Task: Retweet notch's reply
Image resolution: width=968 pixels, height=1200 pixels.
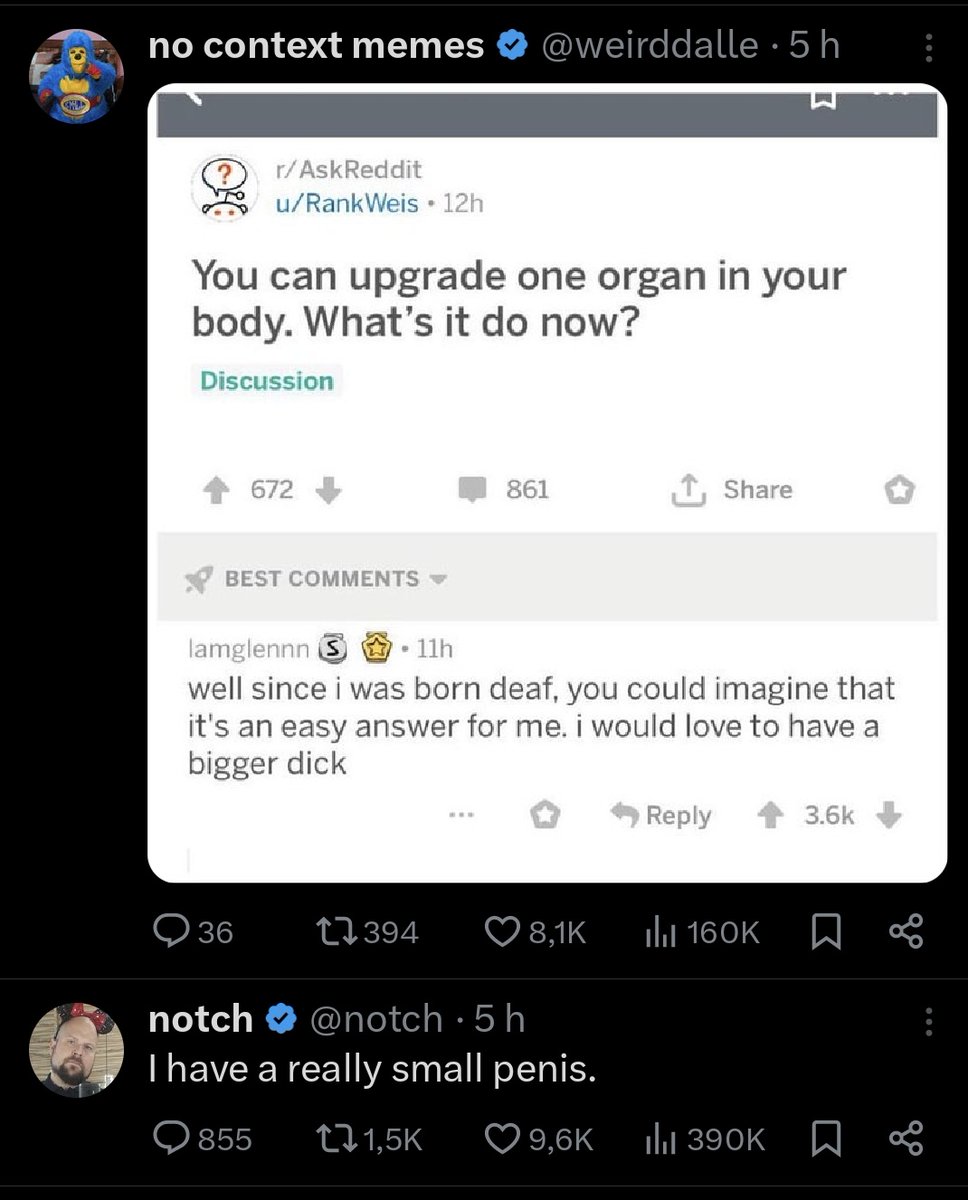Action: pos(368,1138)
